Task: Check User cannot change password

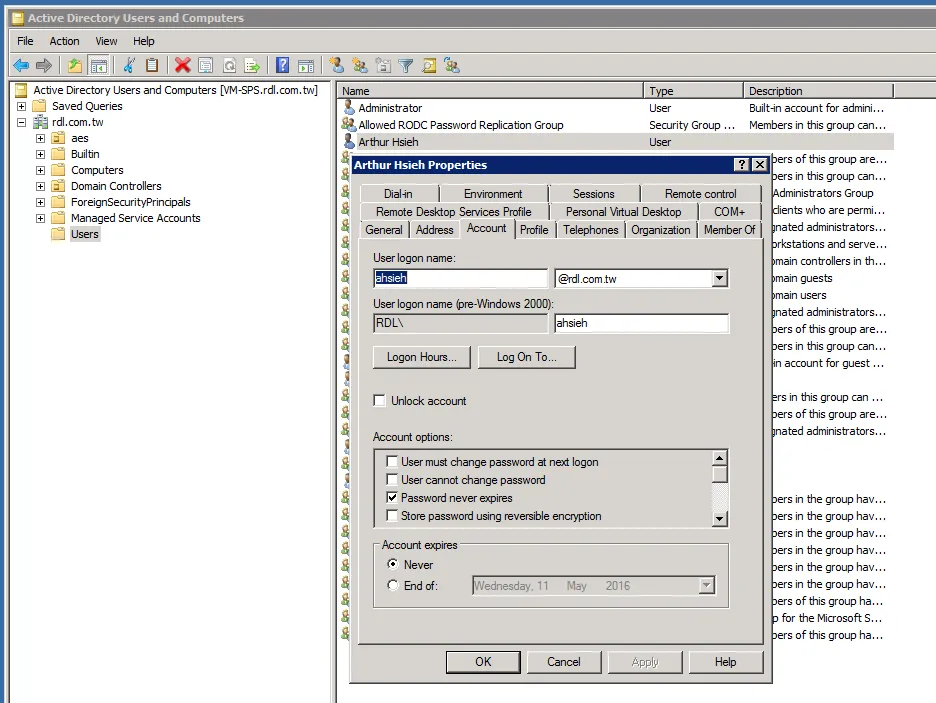Action: pyautogui.click(x=393, y=480)
